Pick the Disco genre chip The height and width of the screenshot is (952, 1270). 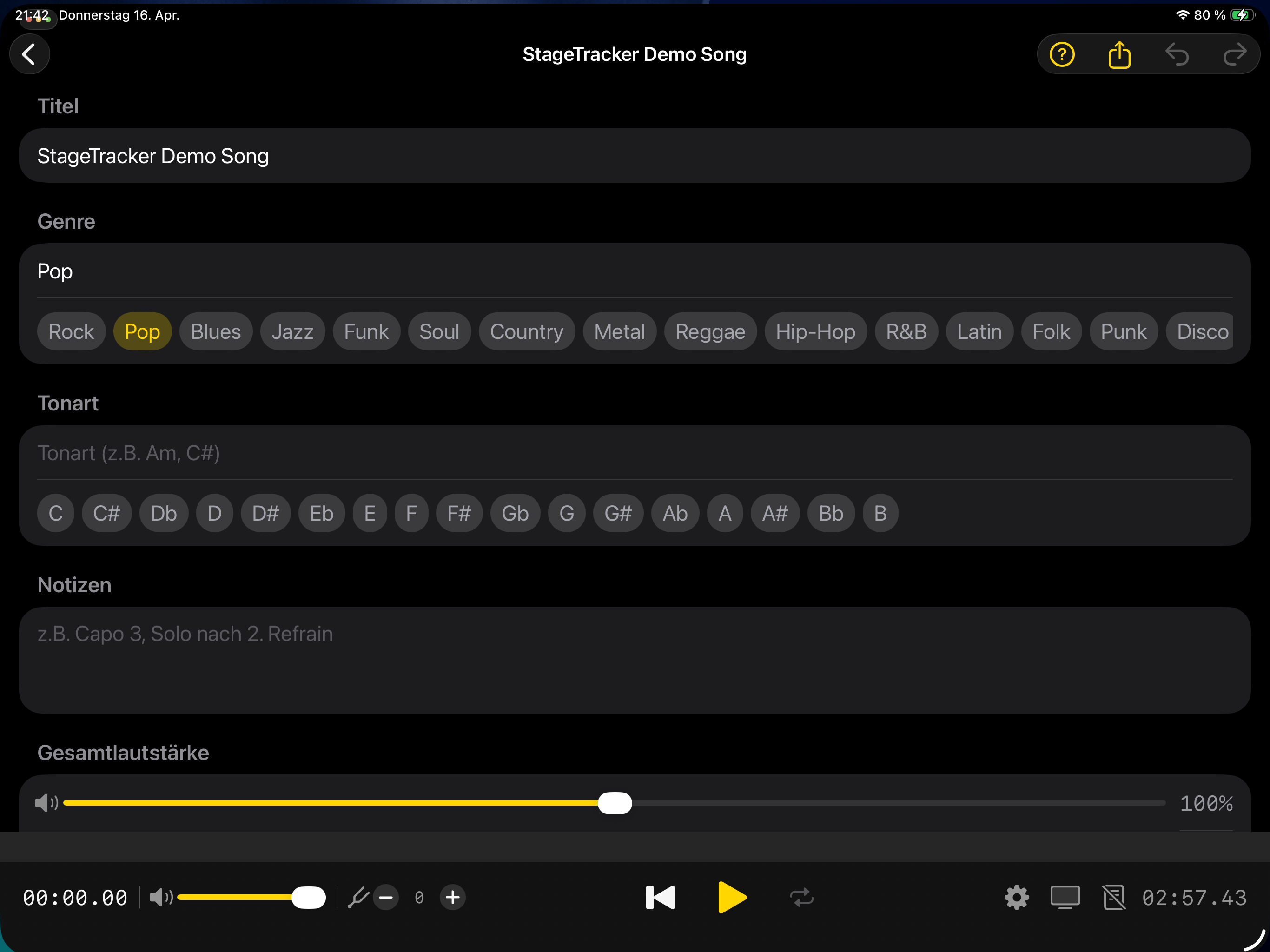[x=1200, y=331]
